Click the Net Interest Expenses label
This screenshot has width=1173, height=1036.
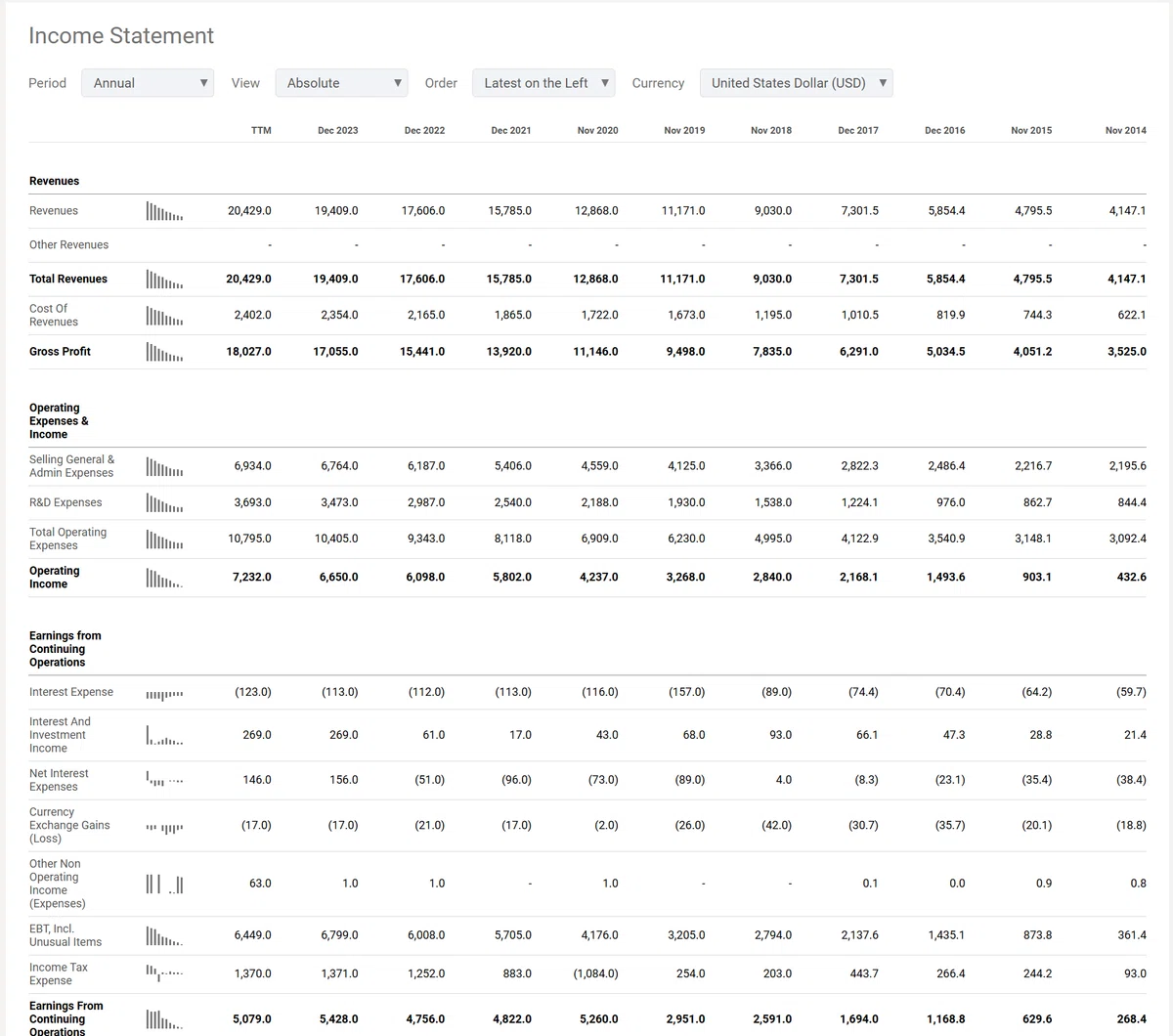pos(59,780)
